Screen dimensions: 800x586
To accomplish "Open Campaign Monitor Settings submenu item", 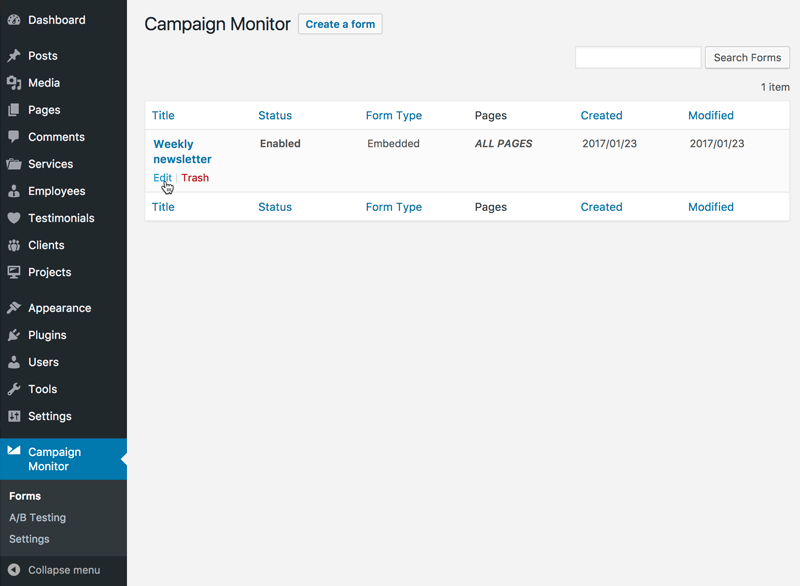I will click(x=29, y=539).
